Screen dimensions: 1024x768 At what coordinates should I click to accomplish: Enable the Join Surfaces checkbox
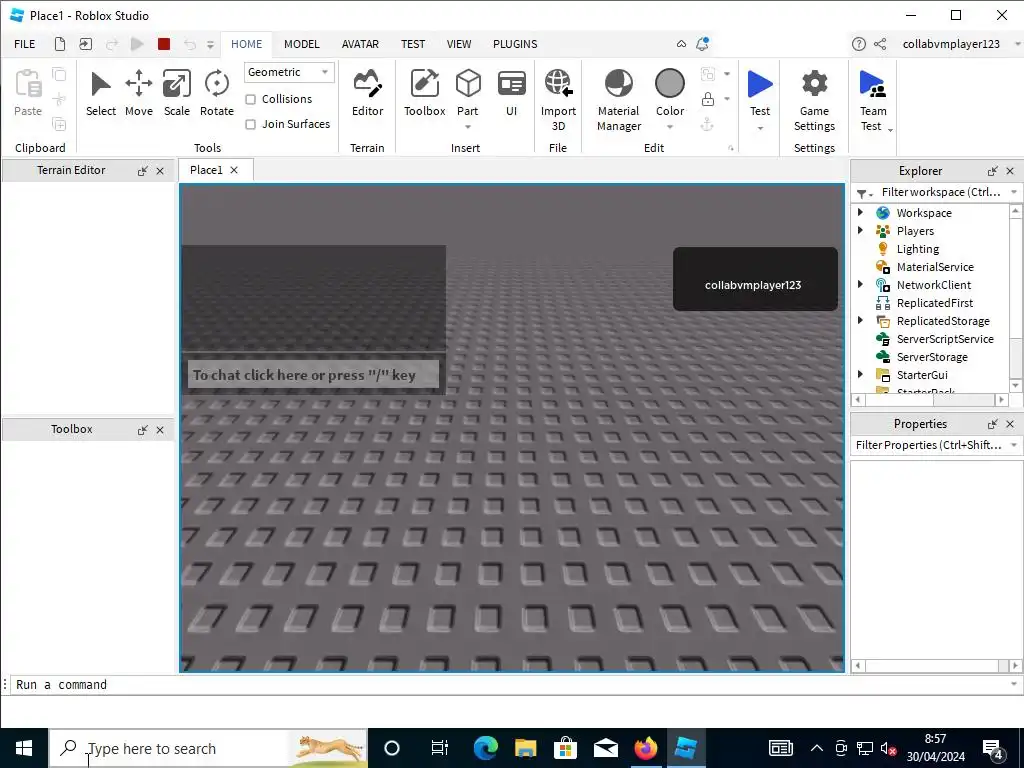click(250, 124)
